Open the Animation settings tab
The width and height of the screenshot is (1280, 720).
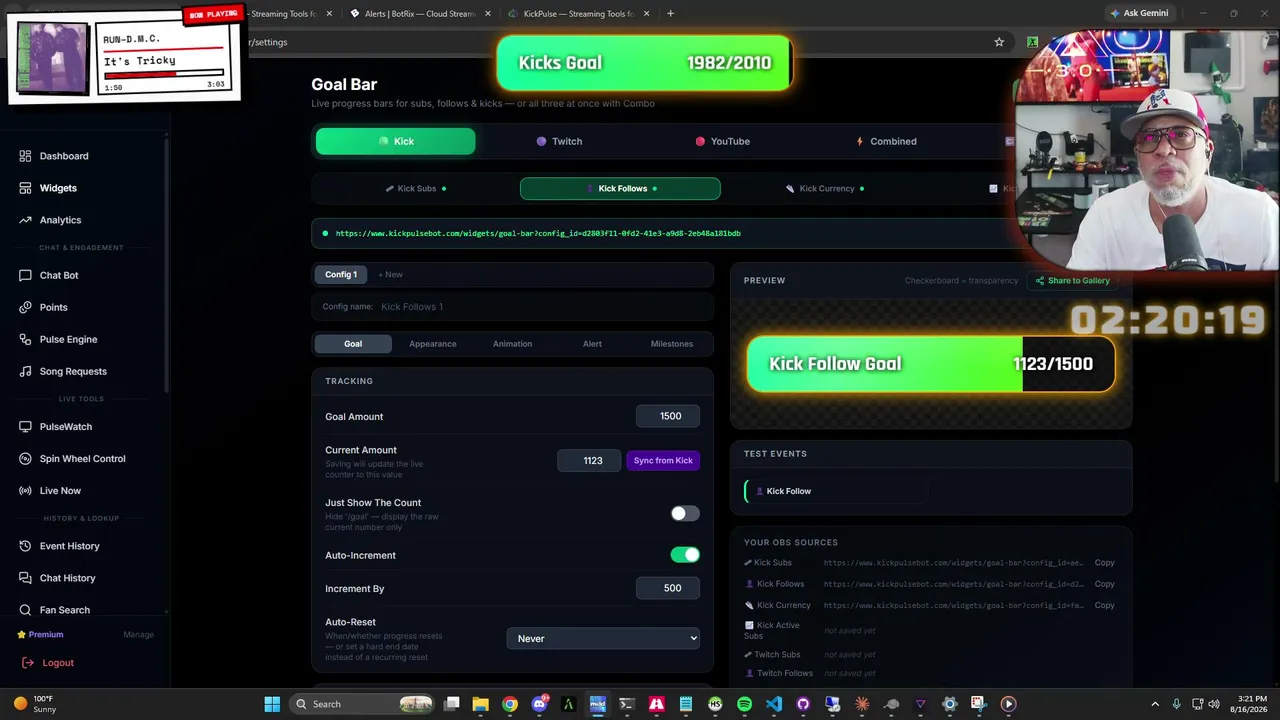(512, 344)
